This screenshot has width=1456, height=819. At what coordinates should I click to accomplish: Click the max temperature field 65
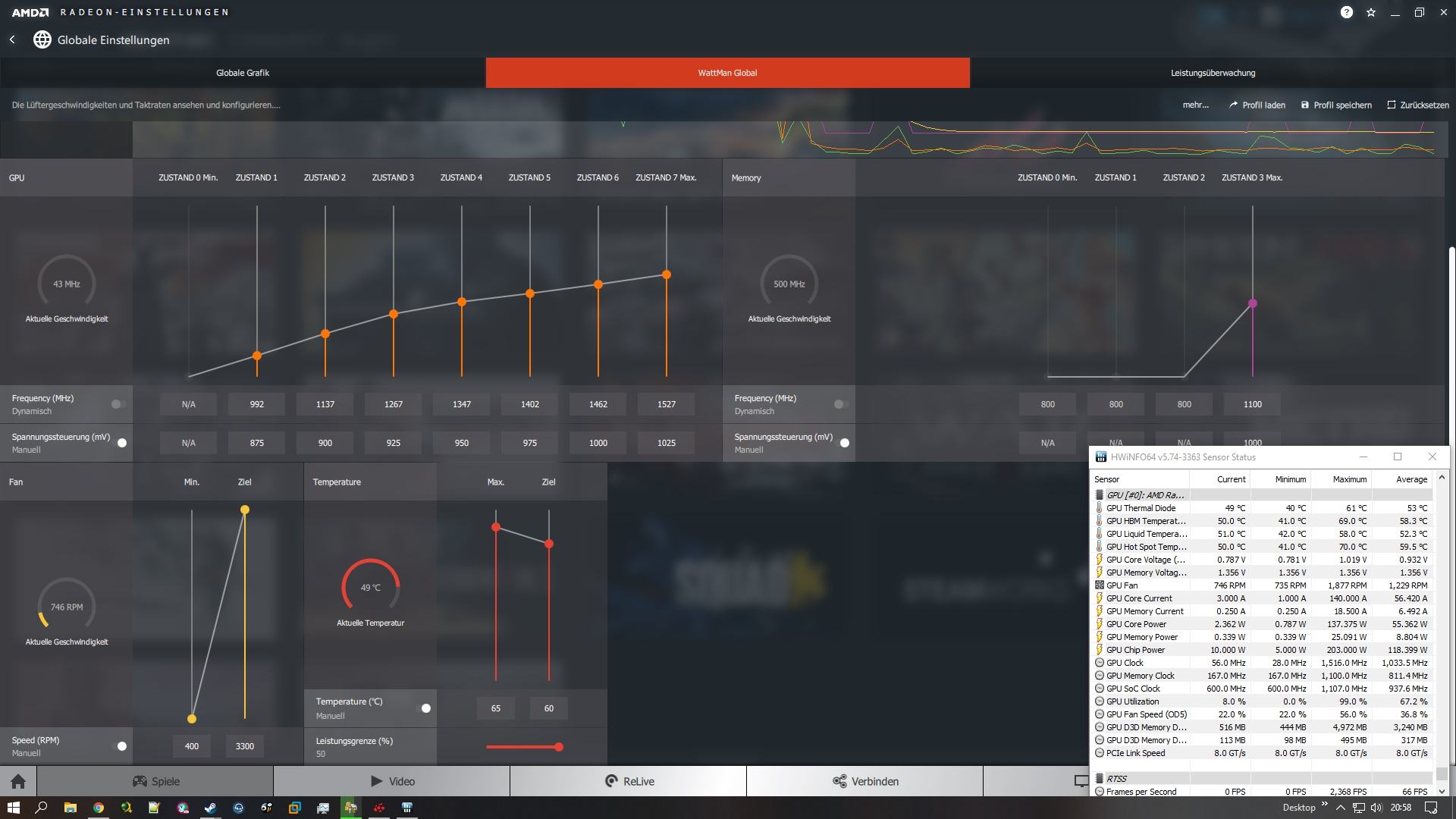pos(496,708)
